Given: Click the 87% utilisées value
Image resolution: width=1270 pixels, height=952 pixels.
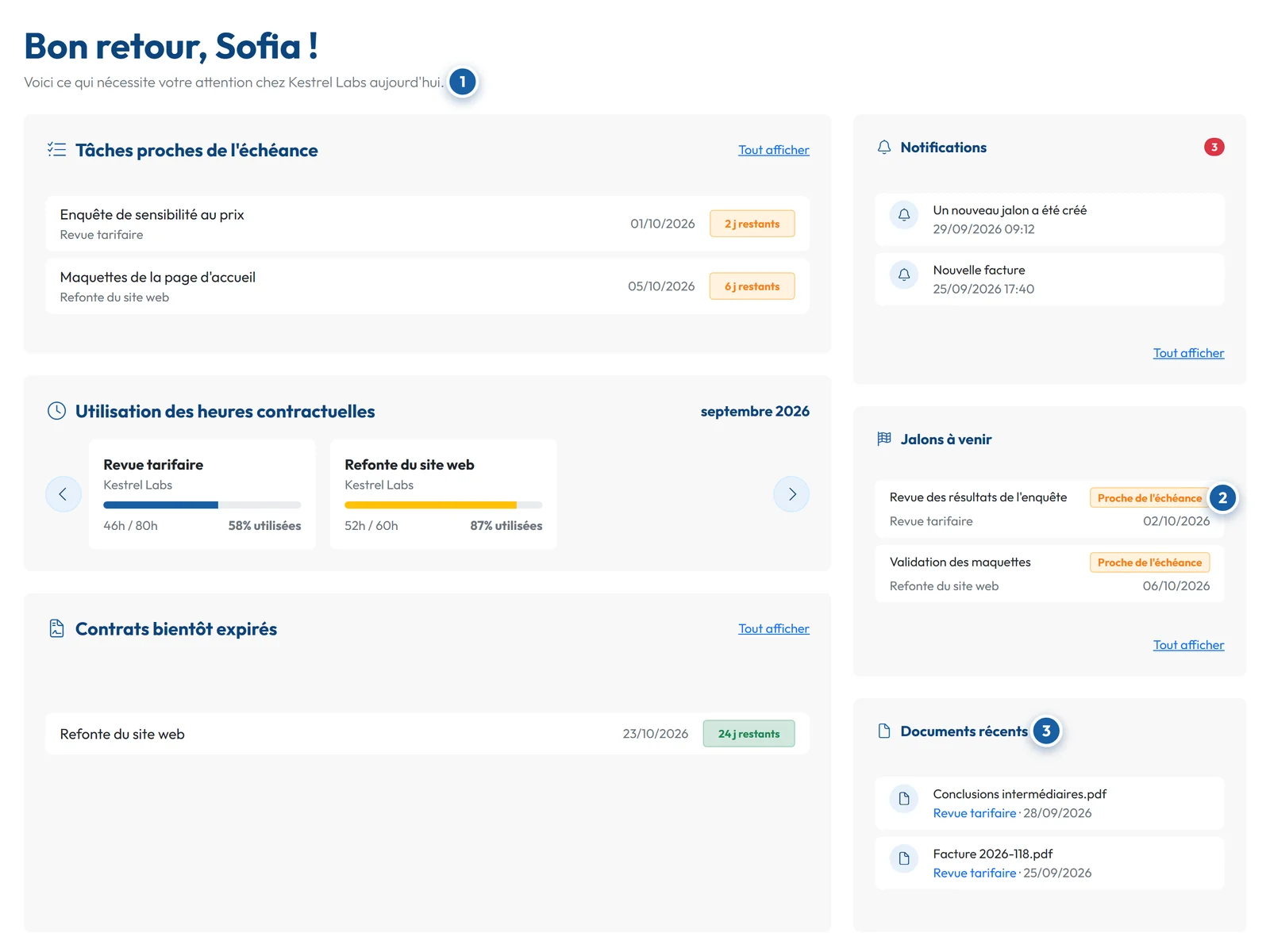Looking at the screenshot, I should tap(506, 526).
